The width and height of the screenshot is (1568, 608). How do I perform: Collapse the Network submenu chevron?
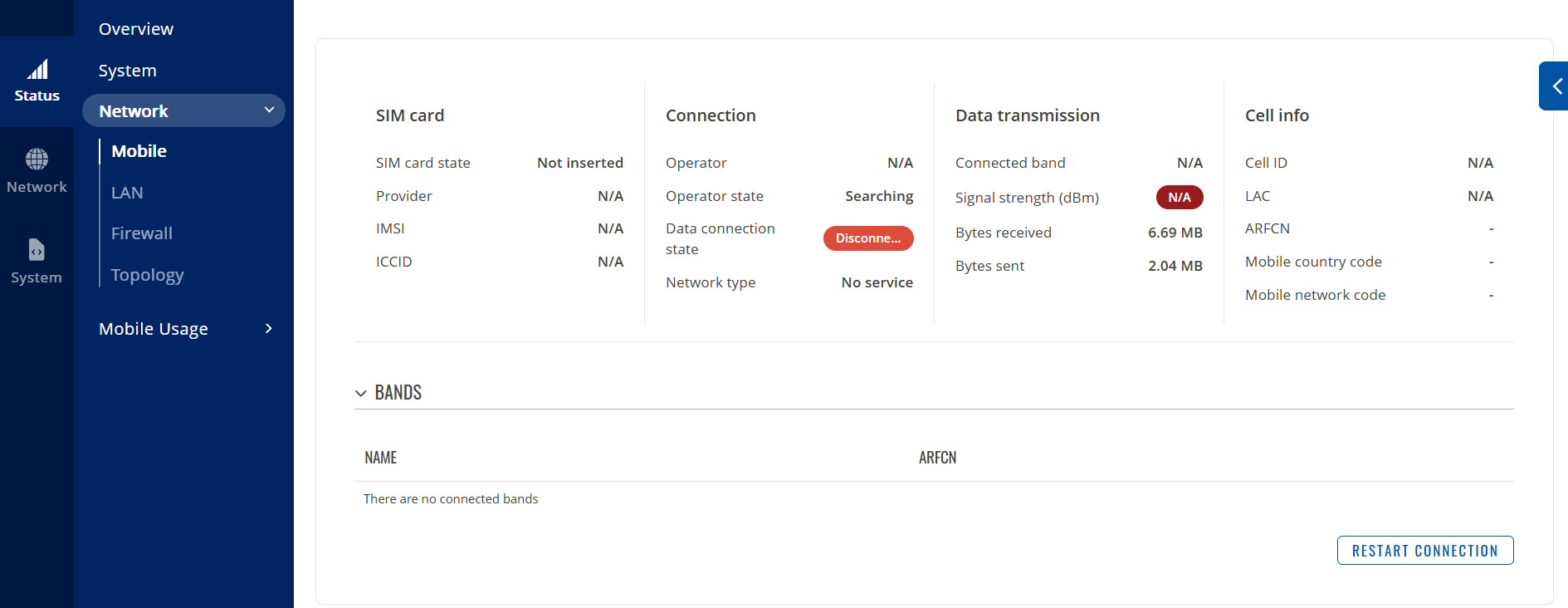pyautogui.click(x=269, y=110)
